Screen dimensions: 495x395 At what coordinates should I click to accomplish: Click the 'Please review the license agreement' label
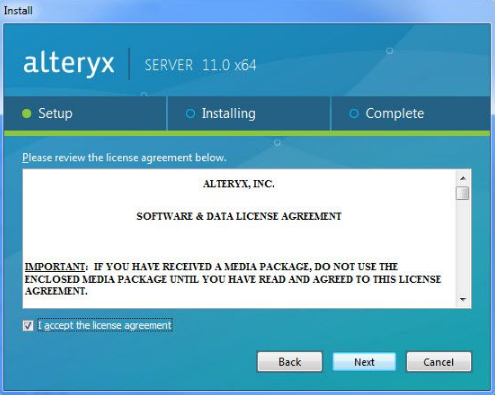pyautogui.click(x=124, y=157)
